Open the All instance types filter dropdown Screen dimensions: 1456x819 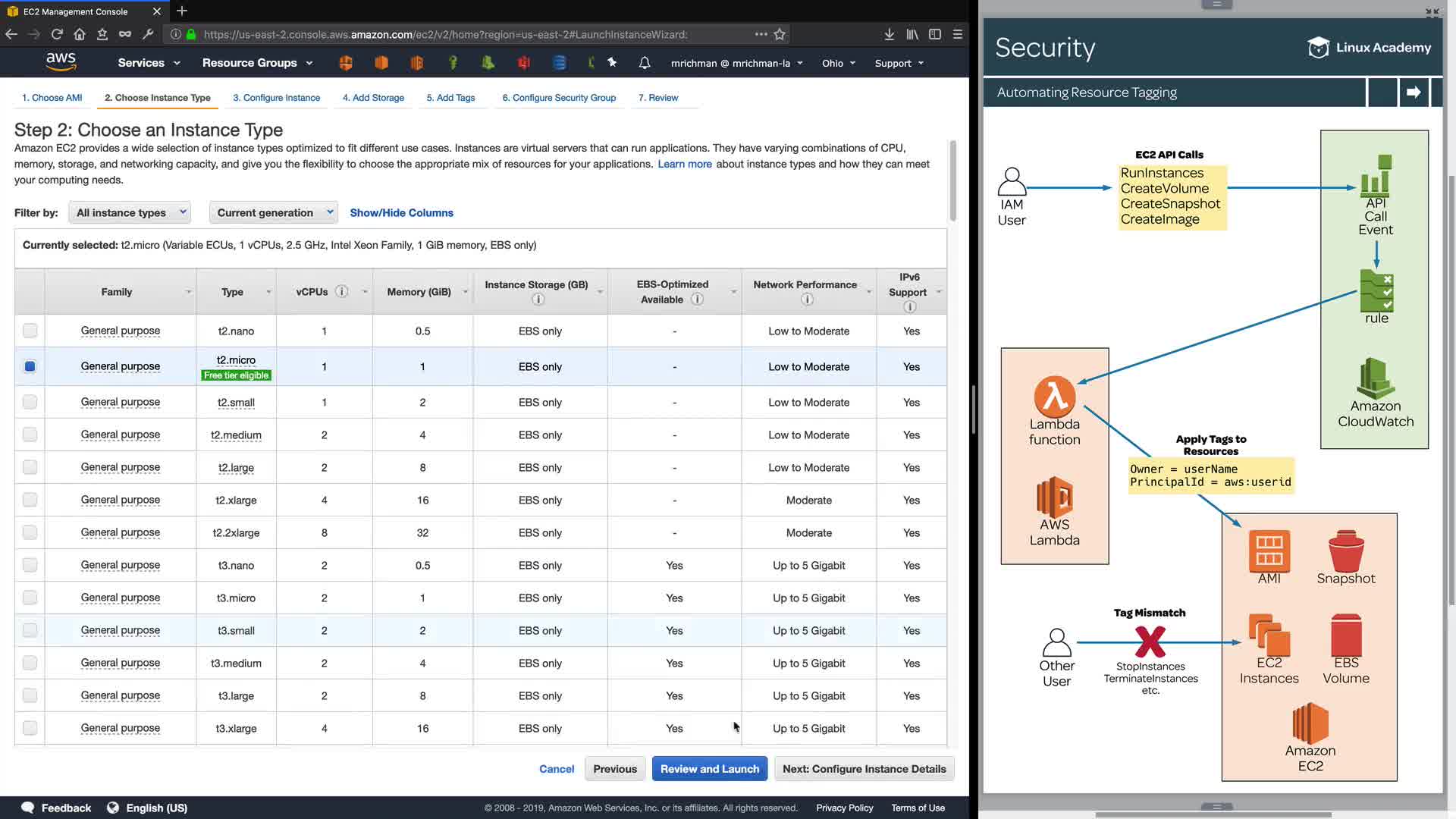130,213
